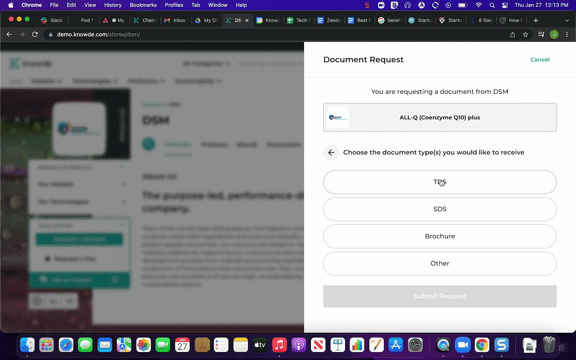Switch to the Tech sheet browser tab
The image size is (576, 360).
(299, 20)
